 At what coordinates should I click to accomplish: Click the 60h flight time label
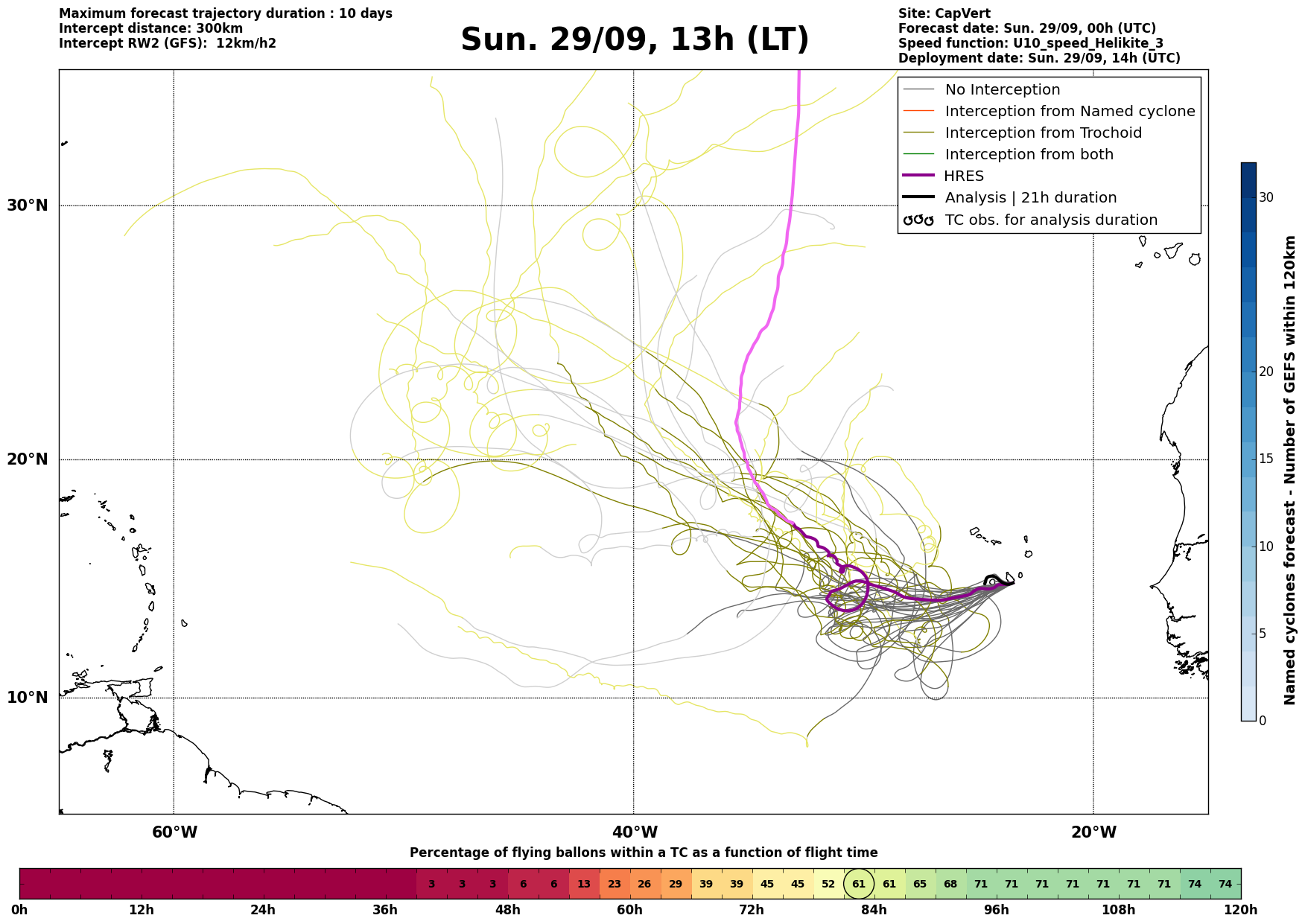pos(630,910)
